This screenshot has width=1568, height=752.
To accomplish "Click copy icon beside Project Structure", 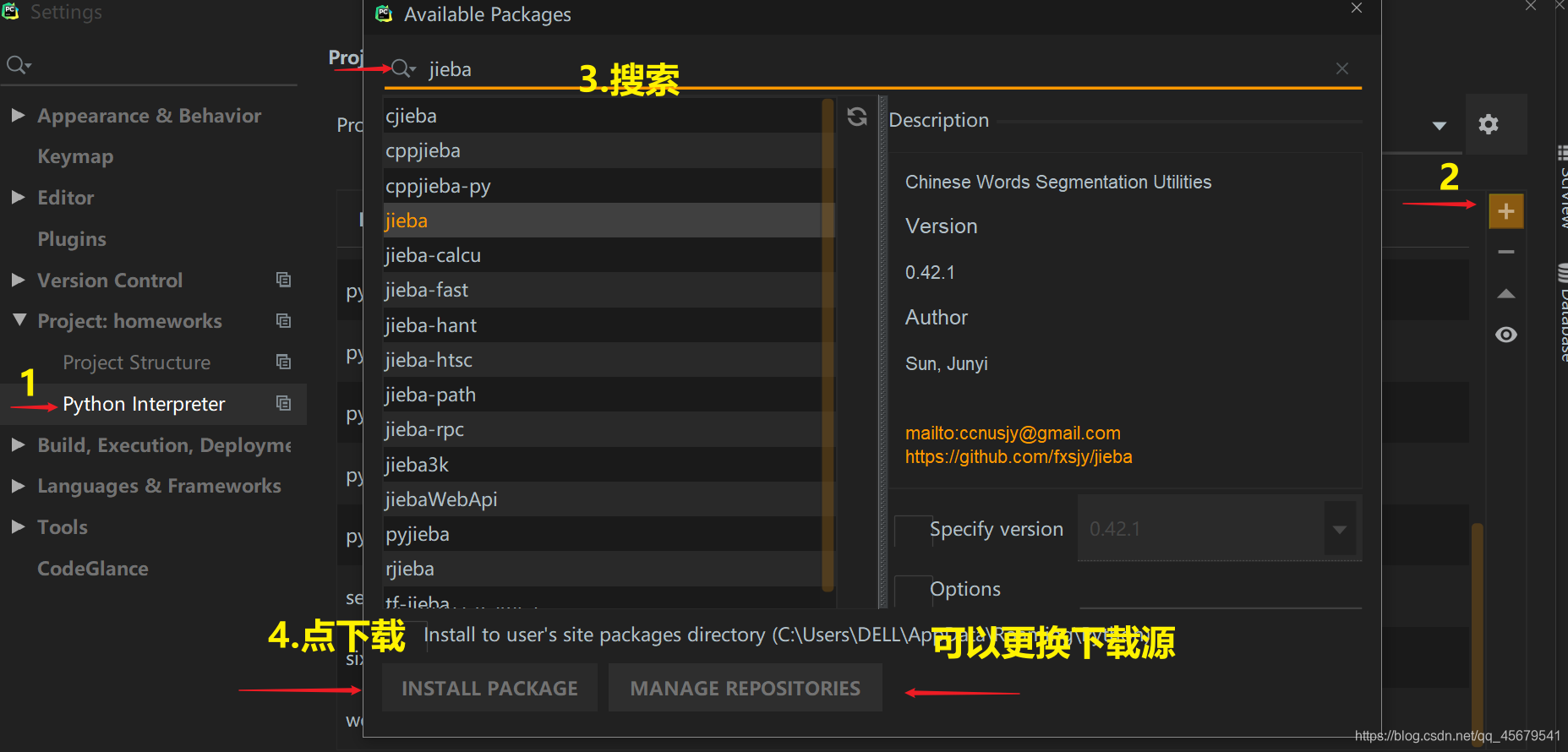I will pyautogui.click(x=283, y=362).
